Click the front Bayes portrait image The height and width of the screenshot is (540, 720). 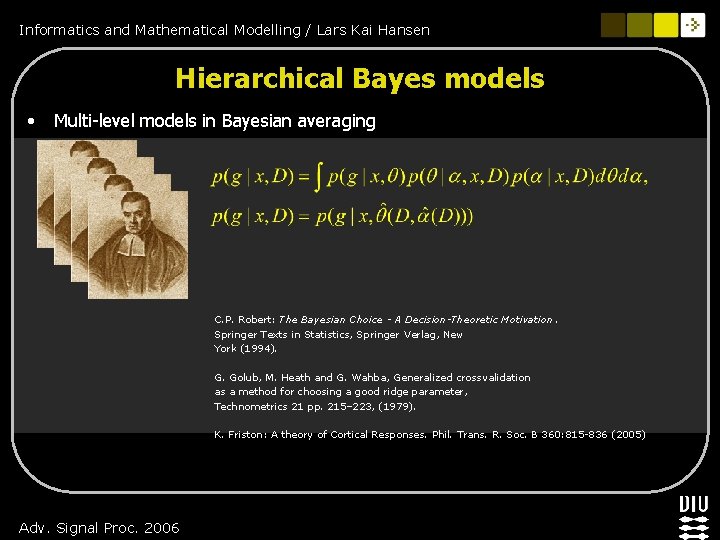click(x=138, y=245)
